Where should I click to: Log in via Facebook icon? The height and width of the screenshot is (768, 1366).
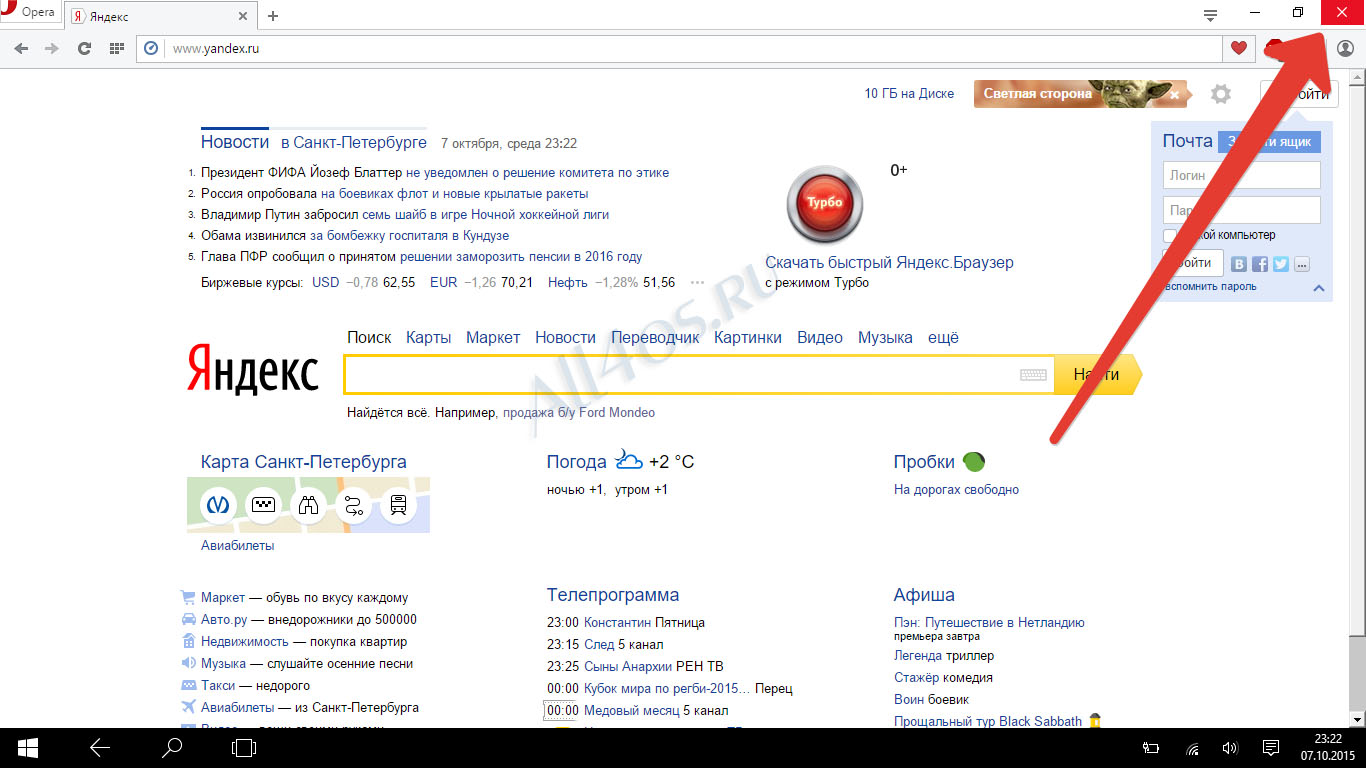coord(1260,264)
